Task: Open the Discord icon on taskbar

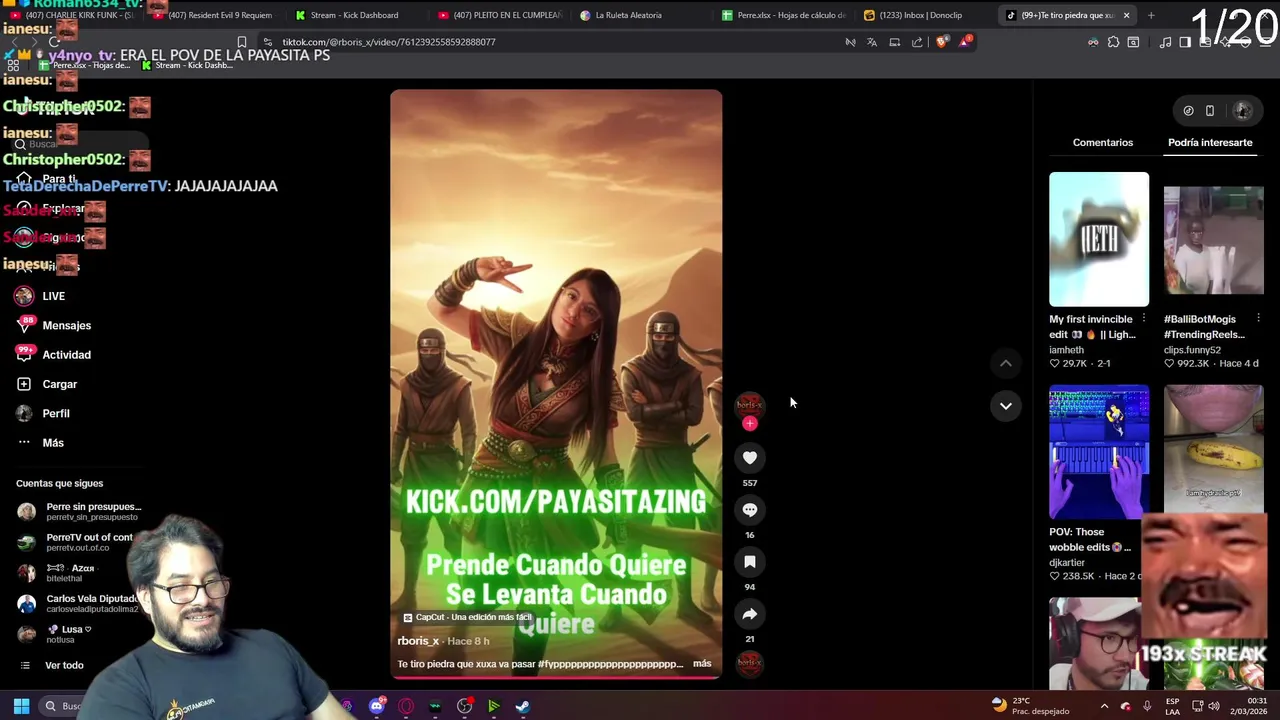Action: 377,706
